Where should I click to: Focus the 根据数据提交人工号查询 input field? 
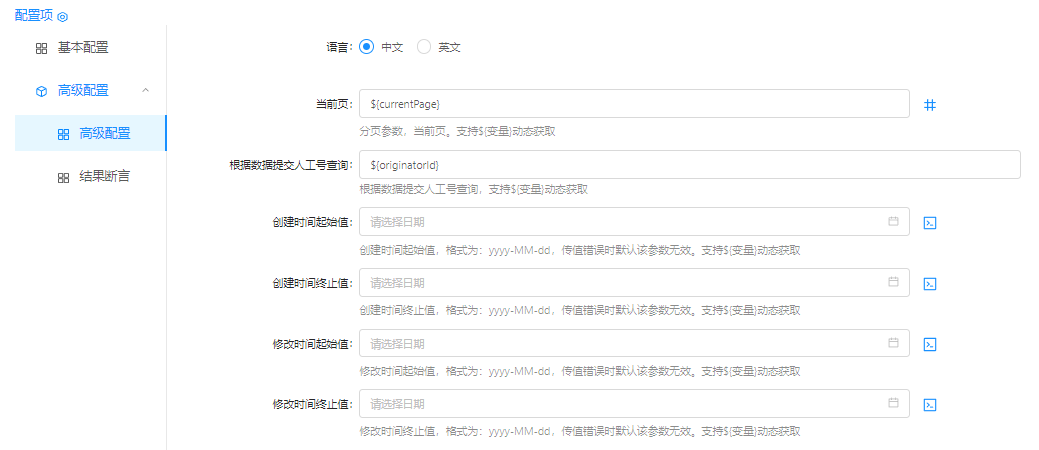[x=689, y=165]
